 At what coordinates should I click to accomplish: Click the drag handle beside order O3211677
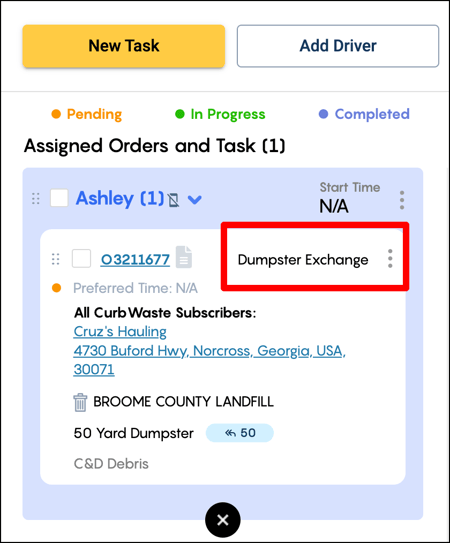click(55, 259)
